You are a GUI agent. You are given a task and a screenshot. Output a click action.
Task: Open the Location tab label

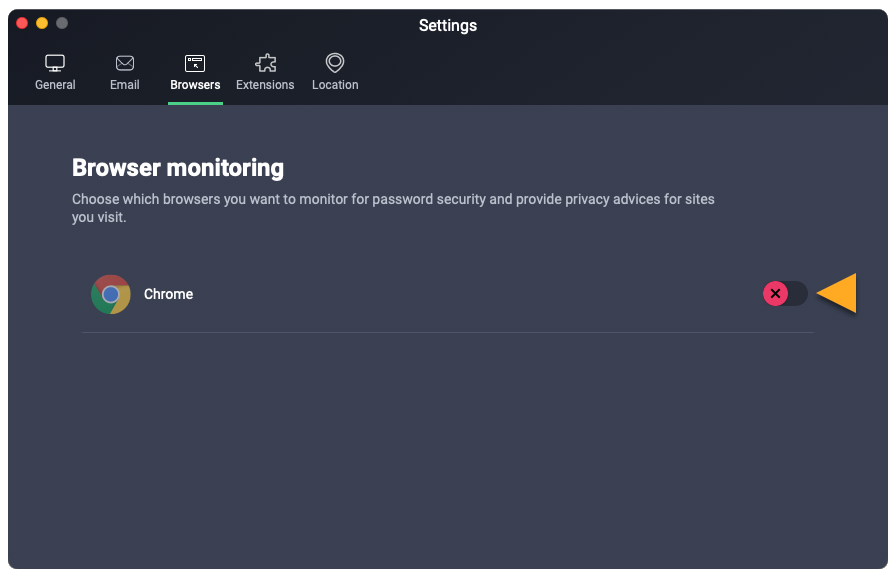(335, 85)
